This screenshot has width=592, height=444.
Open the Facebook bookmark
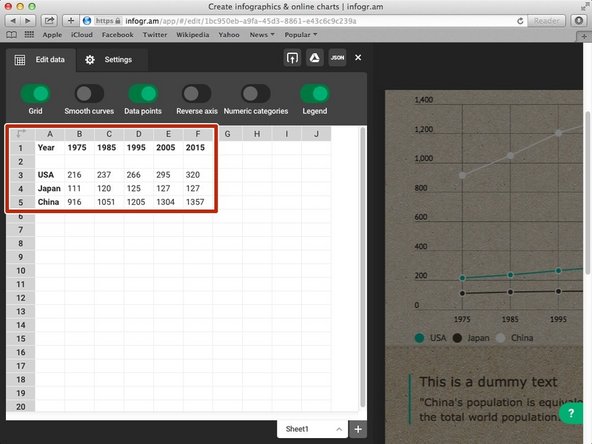[x=117, y=35]
